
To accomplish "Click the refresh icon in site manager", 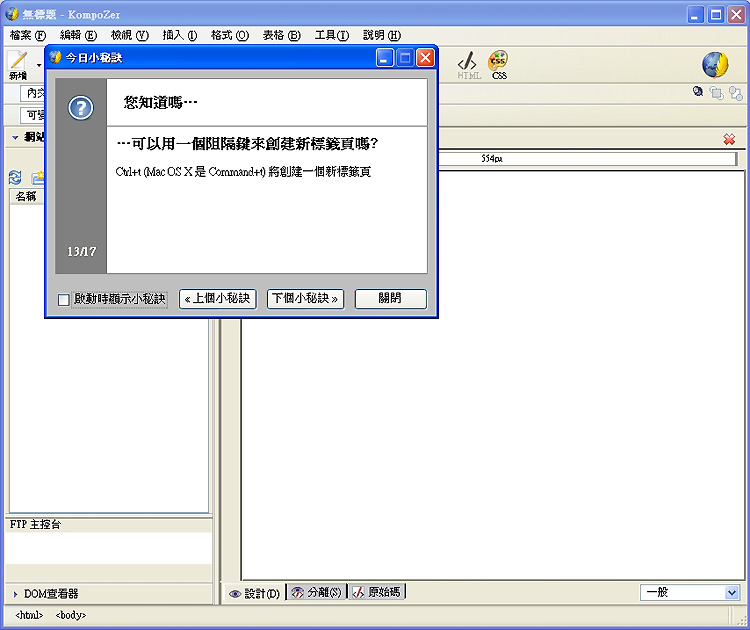I will pyautogui.click(x=15, y=177).
